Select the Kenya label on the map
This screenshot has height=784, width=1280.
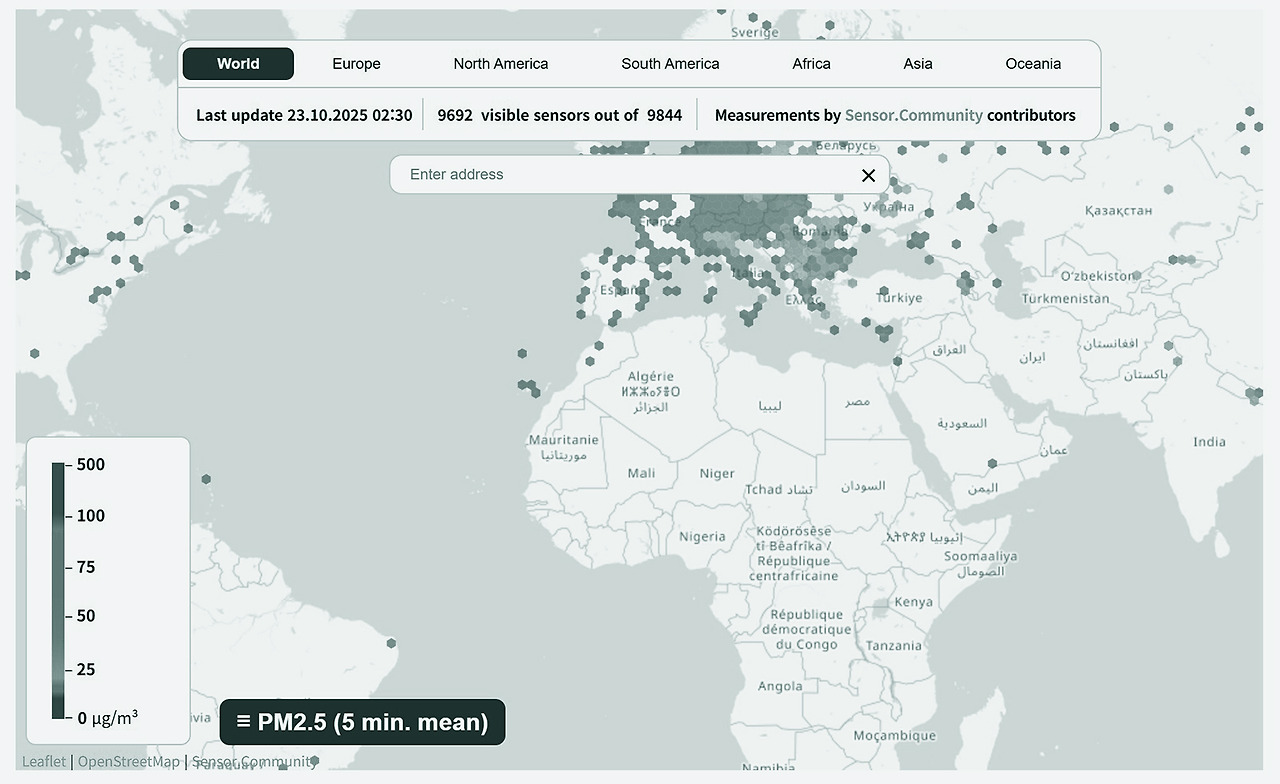point(914,602)
